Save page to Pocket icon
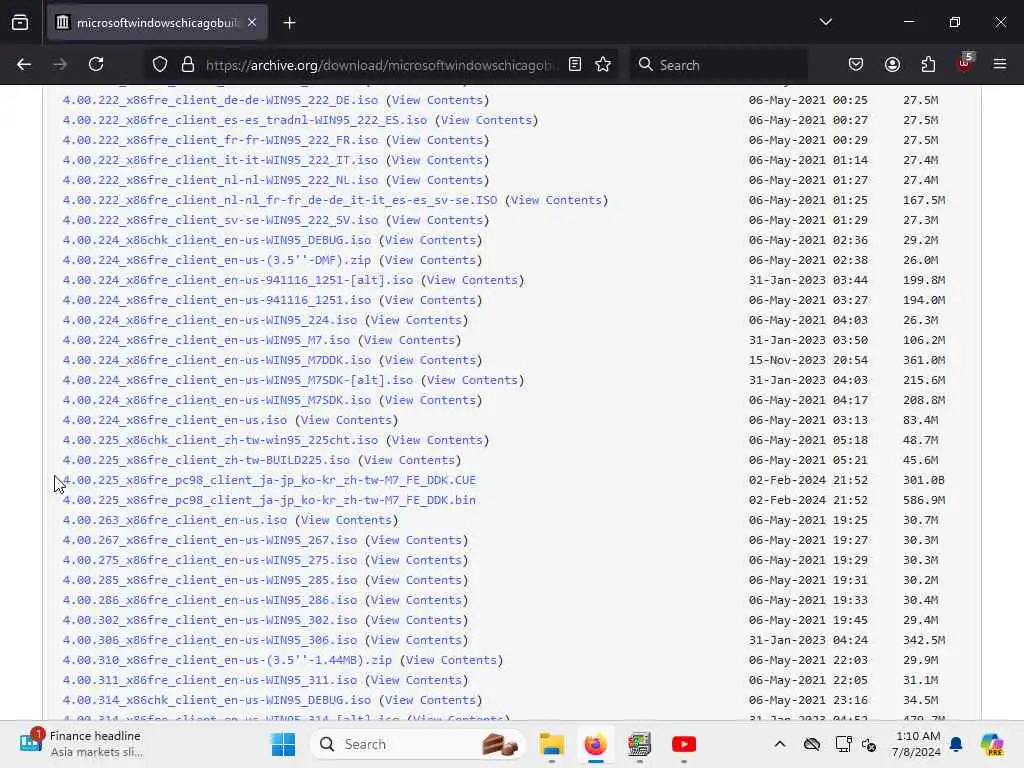 [x=856, y=65]
